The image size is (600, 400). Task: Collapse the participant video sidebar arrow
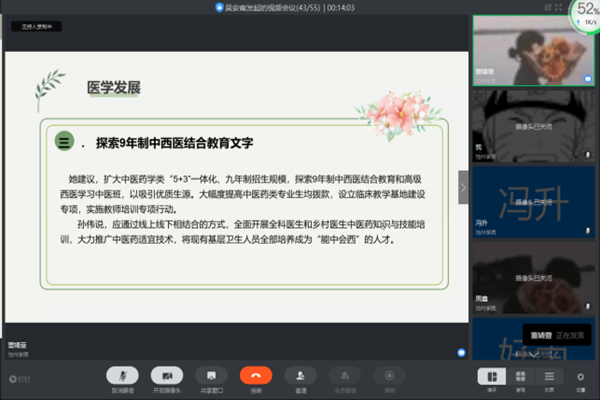click(x=463, y=187)
